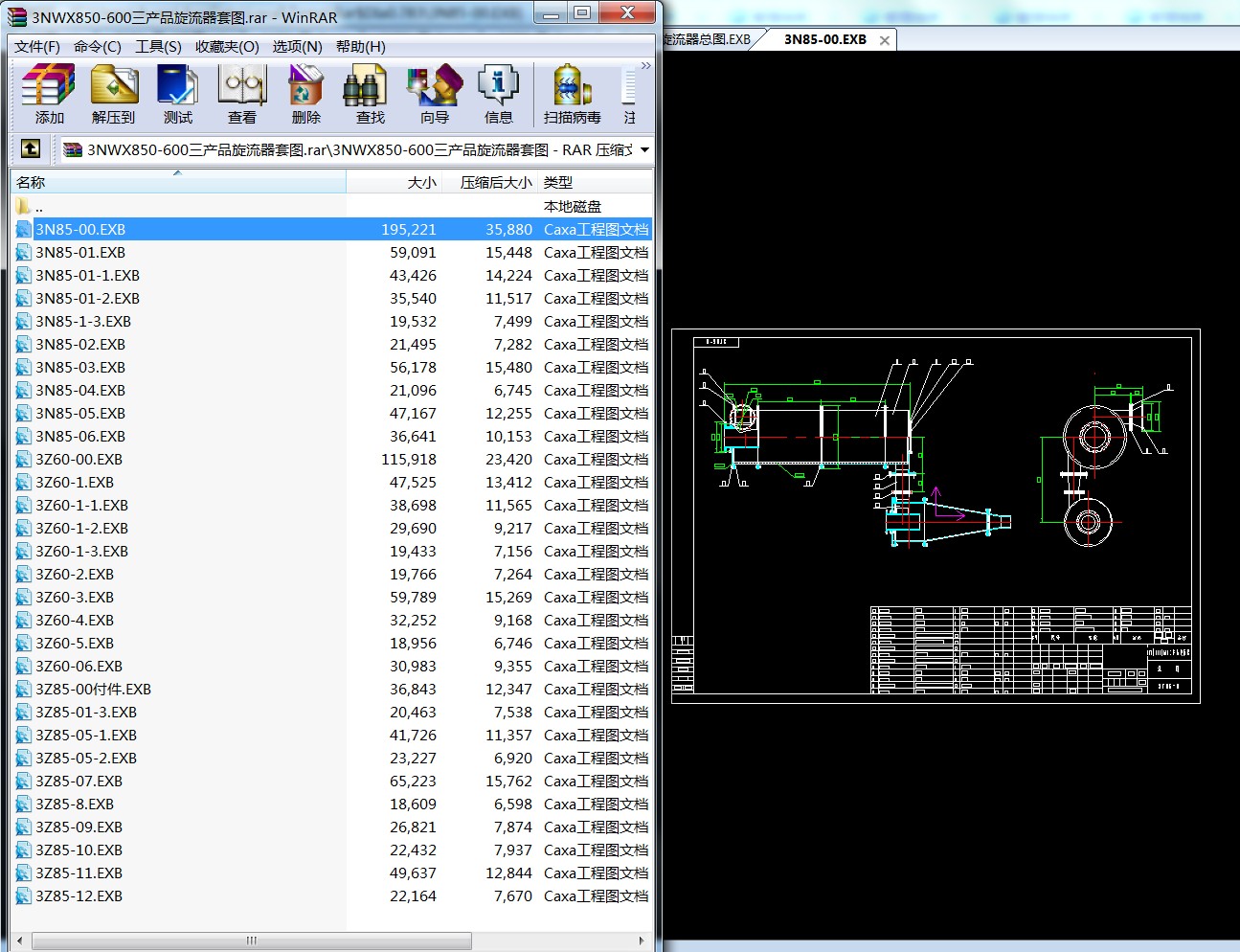Open the 收藏夹(O) menu
The width and height of the screenshot is (1240, 952).
pyautogui.click(x=227, y=46)
